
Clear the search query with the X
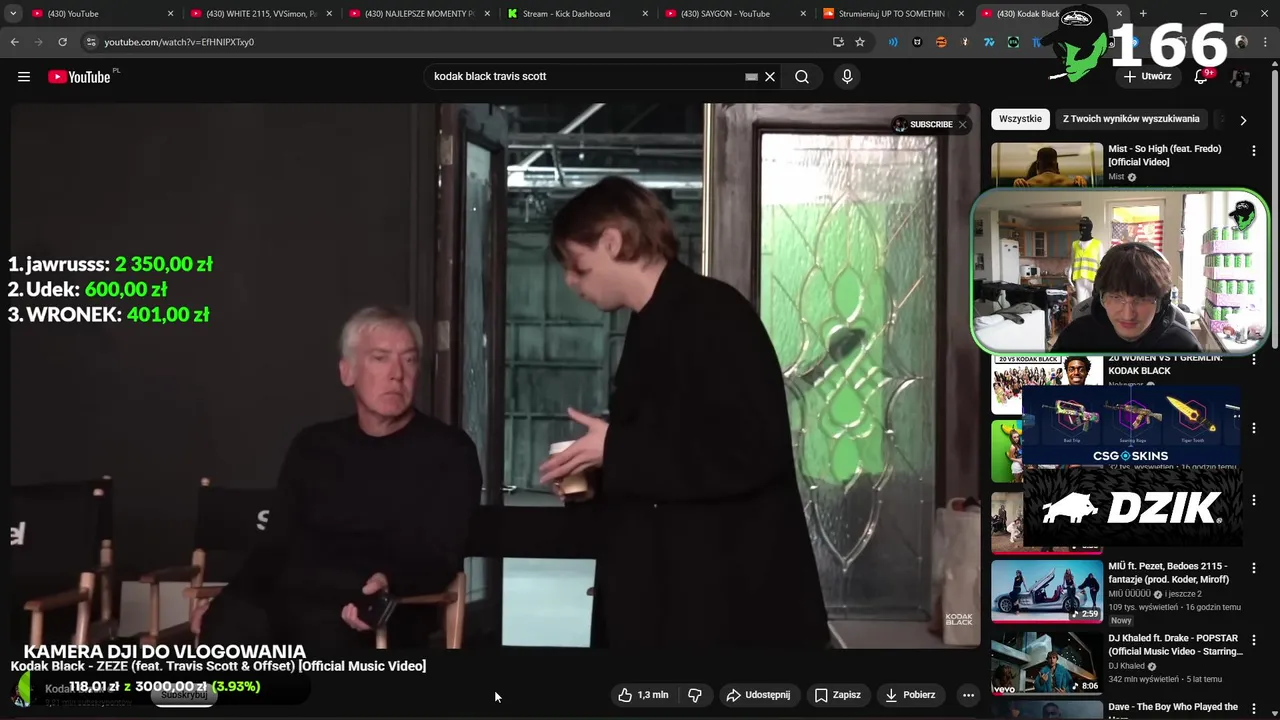click(770, 77)
